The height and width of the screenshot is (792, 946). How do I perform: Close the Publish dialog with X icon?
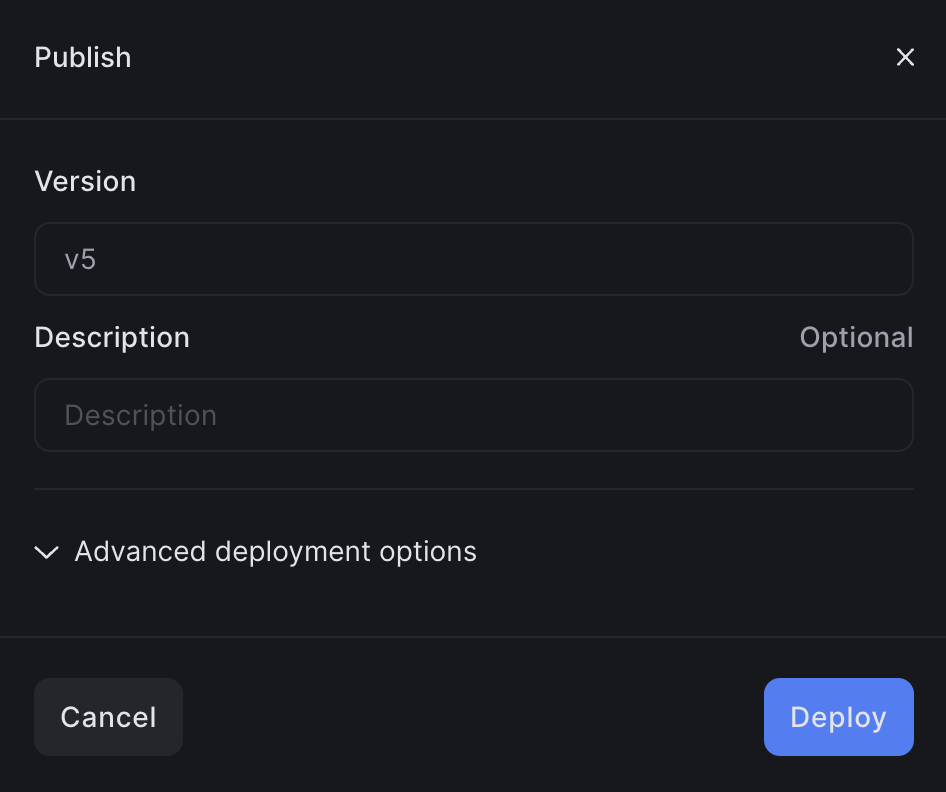[x=905, y=58]
